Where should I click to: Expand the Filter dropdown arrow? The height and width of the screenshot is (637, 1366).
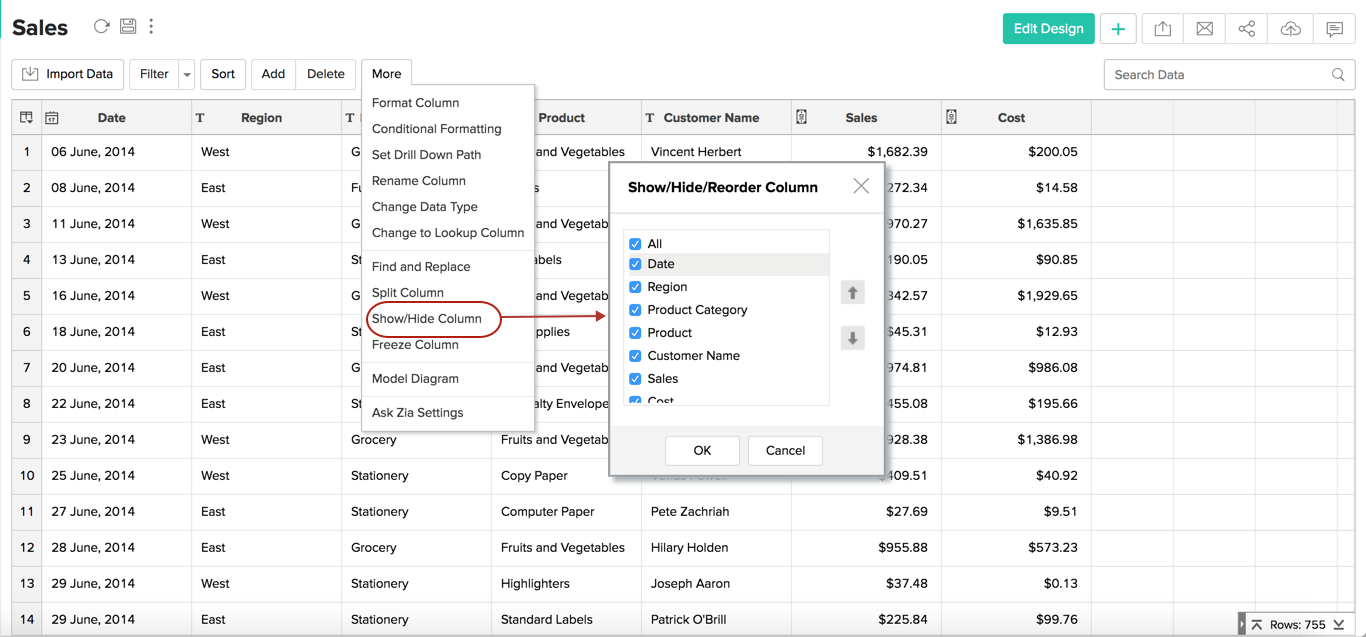(187, 74)
